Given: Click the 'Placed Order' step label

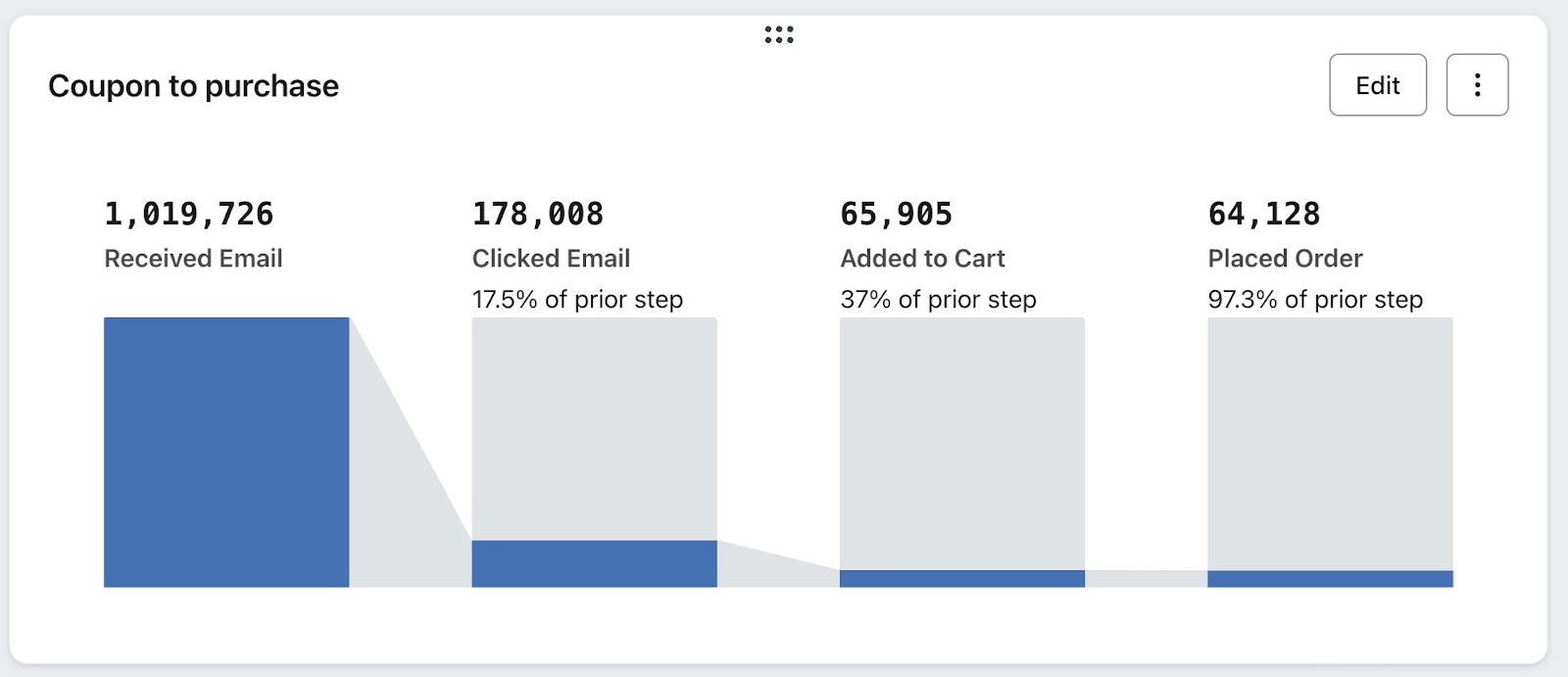Looking at the screenshot, I should (x=1285, y=259).
